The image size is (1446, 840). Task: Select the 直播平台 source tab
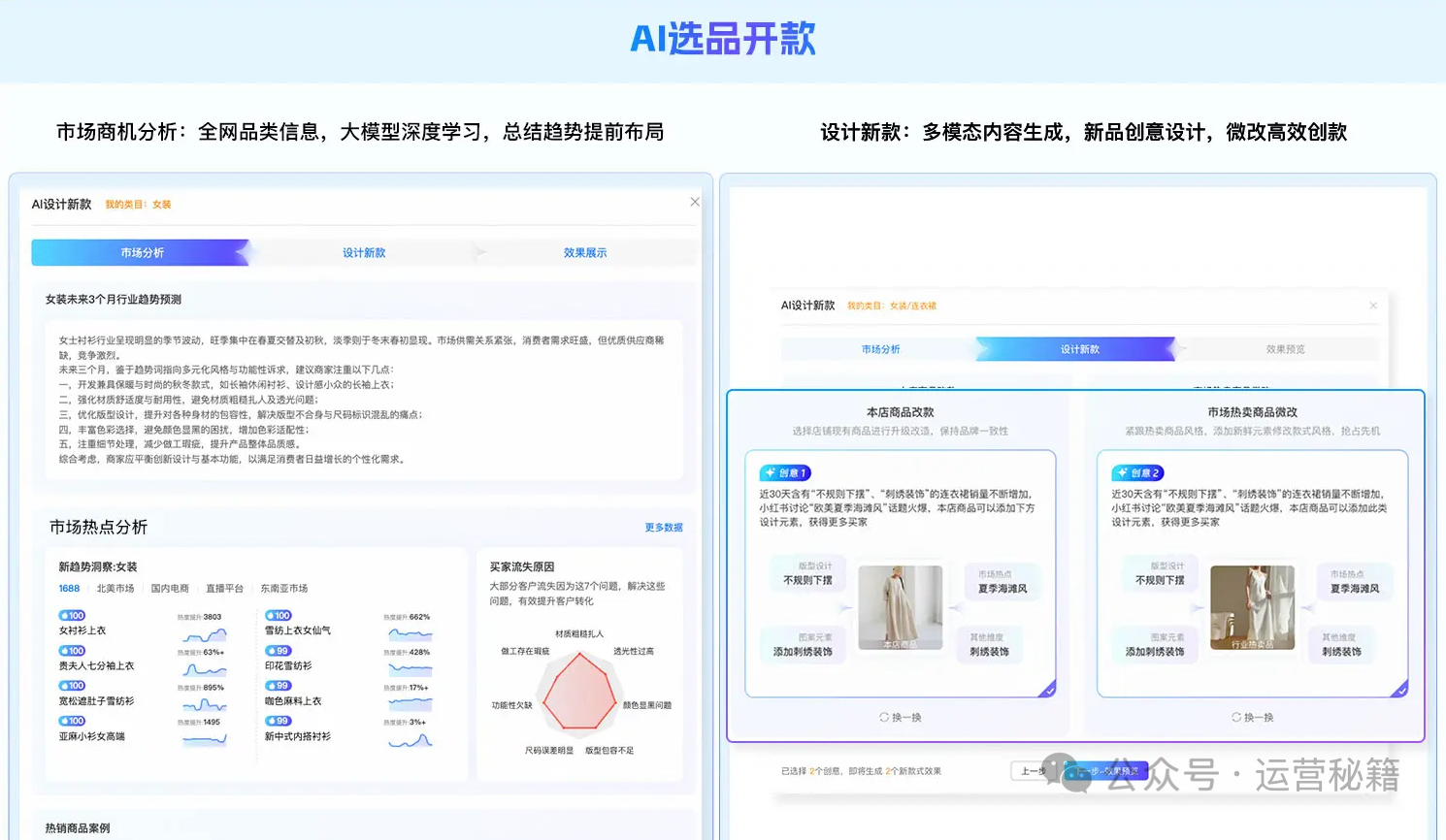pyautogui.click(x=224, y=589)
